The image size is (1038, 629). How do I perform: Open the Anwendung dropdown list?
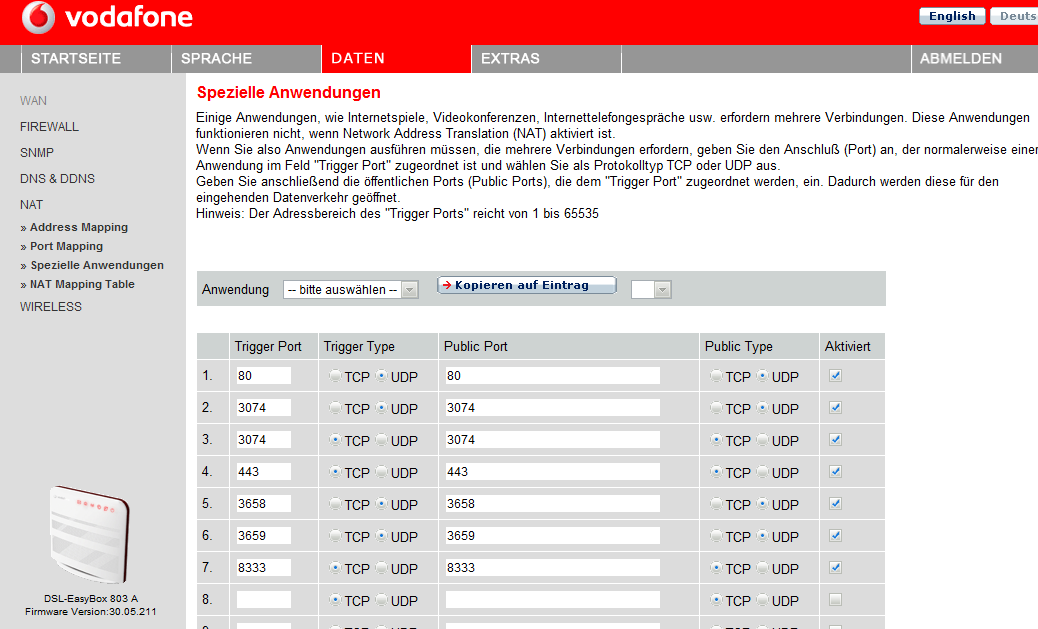342,289
